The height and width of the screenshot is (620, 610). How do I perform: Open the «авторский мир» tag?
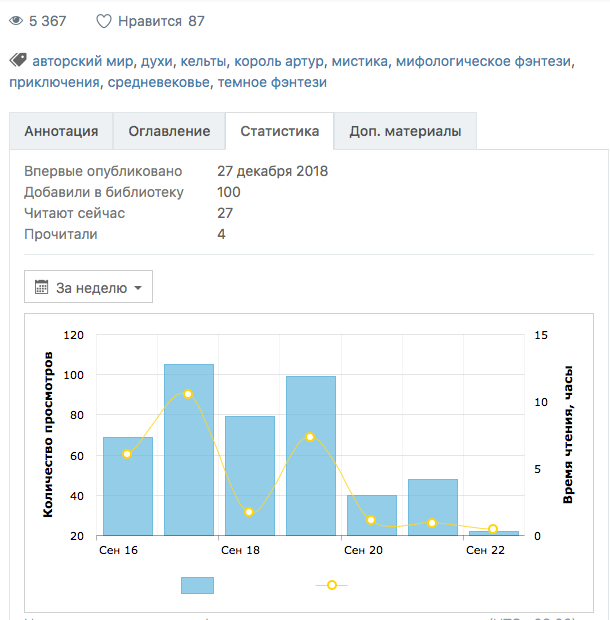pos(84,61)
